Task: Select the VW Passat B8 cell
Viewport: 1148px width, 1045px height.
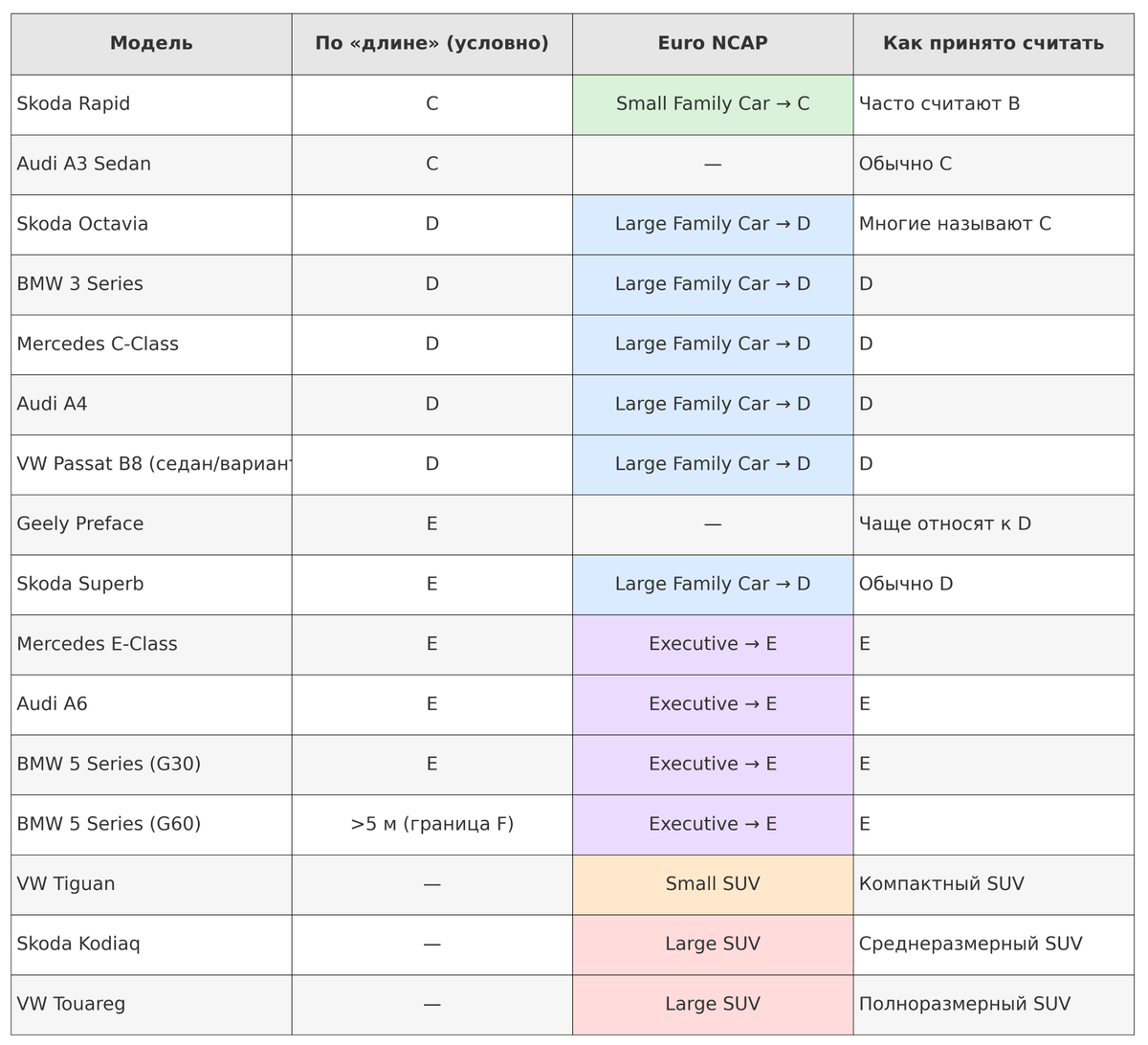Action: 153,464
